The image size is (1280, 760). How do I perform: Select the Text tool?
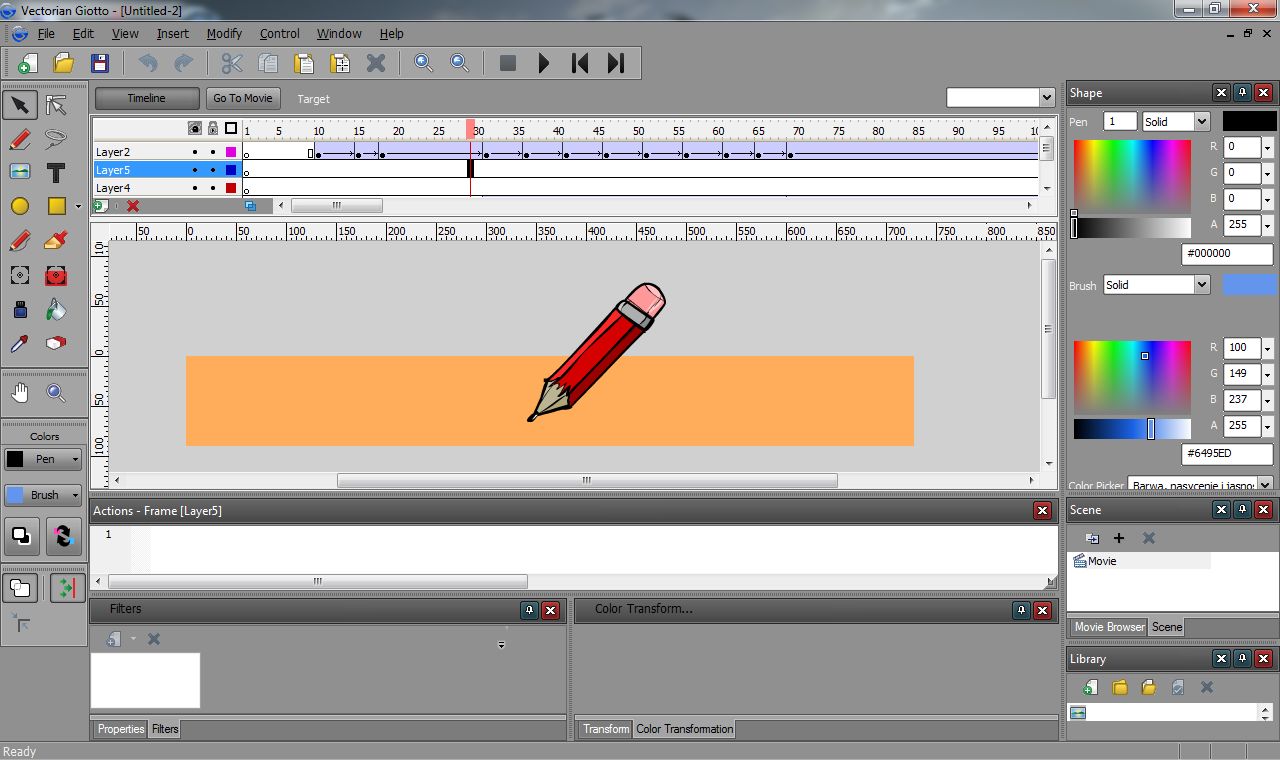[x=56, y=172]
